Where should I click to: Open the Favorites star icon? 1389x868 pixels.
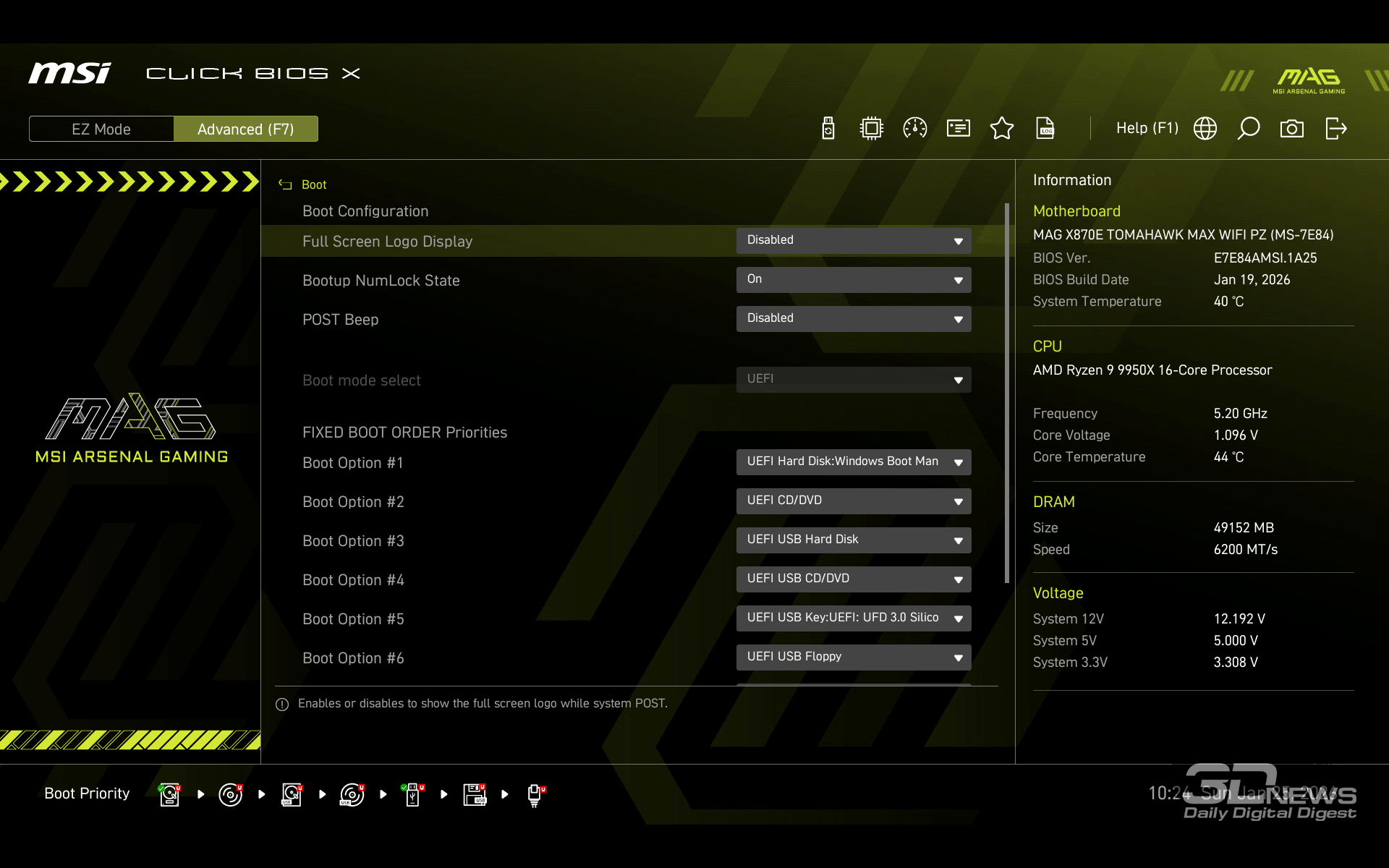1002,129
